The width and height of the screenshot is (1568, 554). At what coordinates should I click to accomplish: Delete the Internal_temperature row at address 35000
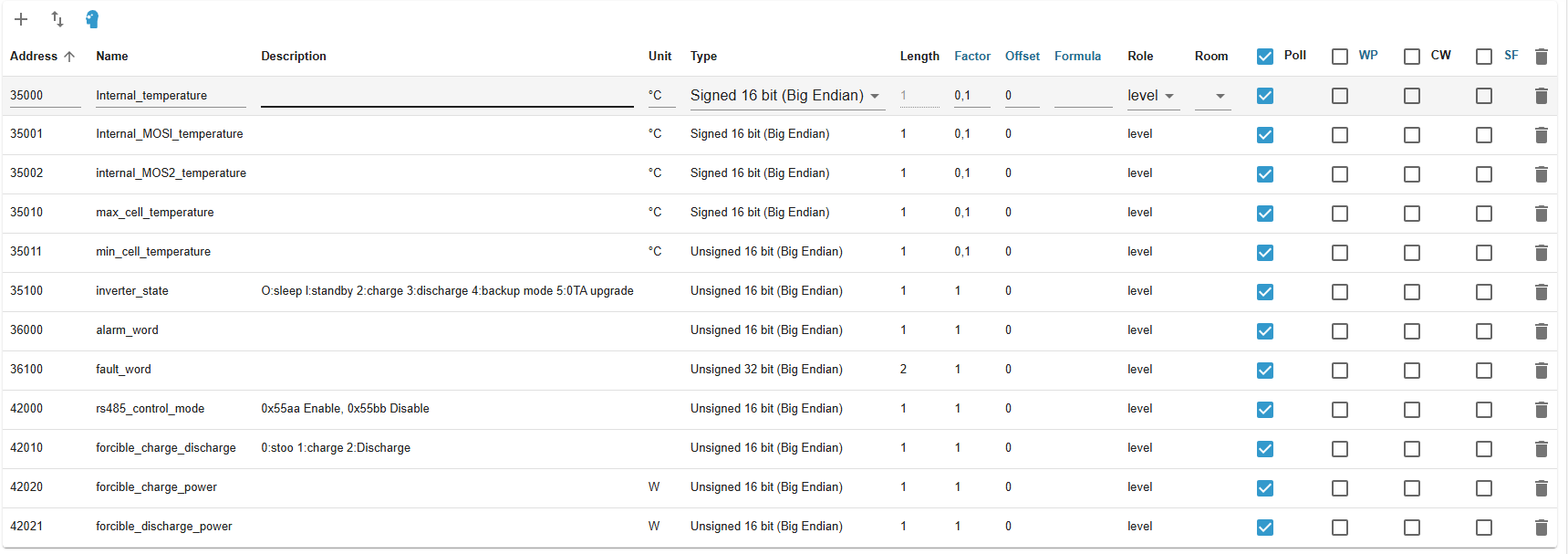1541,96
